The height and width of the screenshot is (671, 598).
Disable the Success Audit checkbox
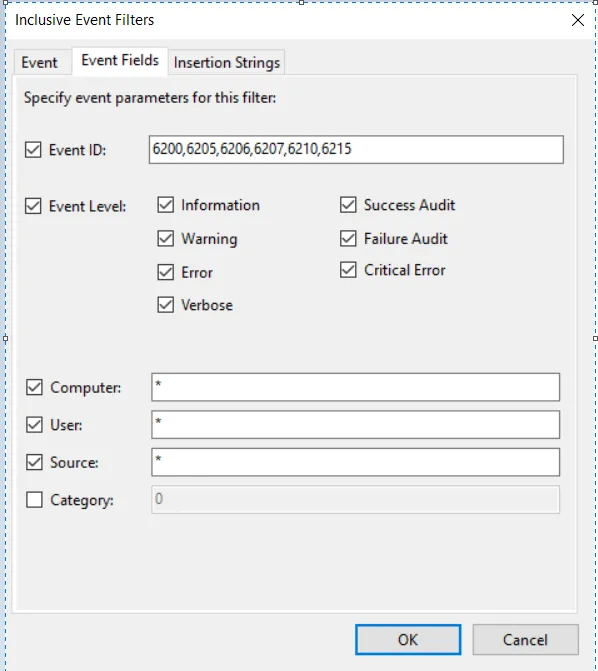tap(348, 205)
